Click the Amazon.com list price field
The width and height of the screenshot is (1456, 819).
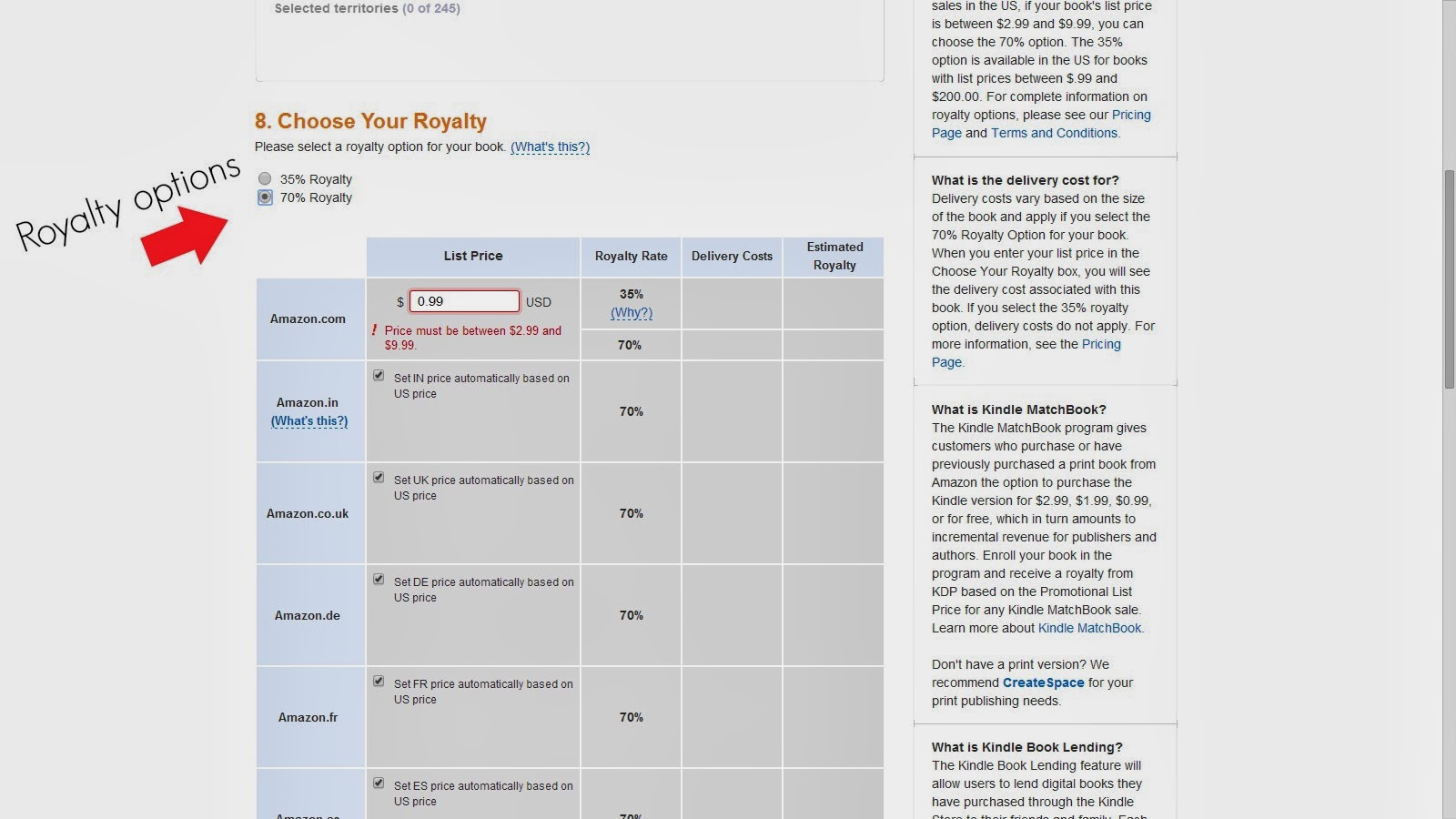464,301
